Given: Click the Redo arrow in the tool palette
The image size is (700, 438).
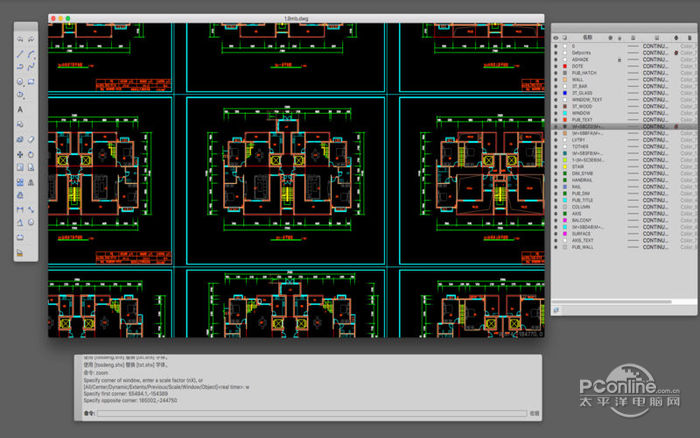Looking at the screenshot, I should click(x=31, y=40).
